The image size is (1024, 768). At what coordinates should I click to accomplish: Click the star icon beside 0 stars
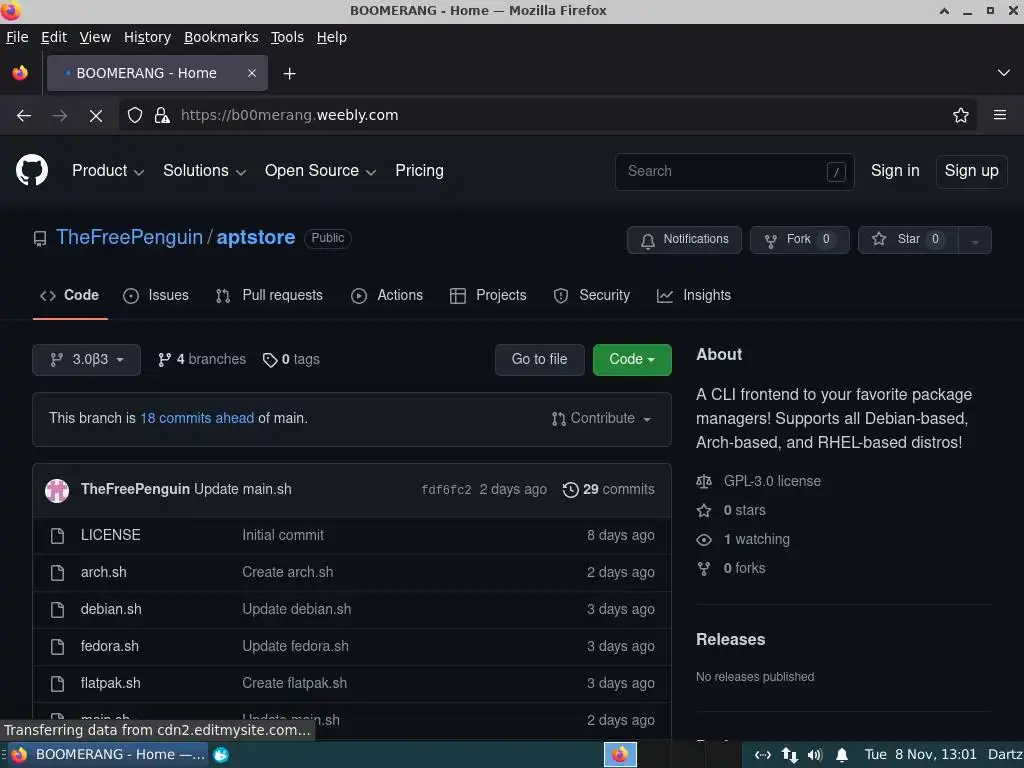[703, 511]
